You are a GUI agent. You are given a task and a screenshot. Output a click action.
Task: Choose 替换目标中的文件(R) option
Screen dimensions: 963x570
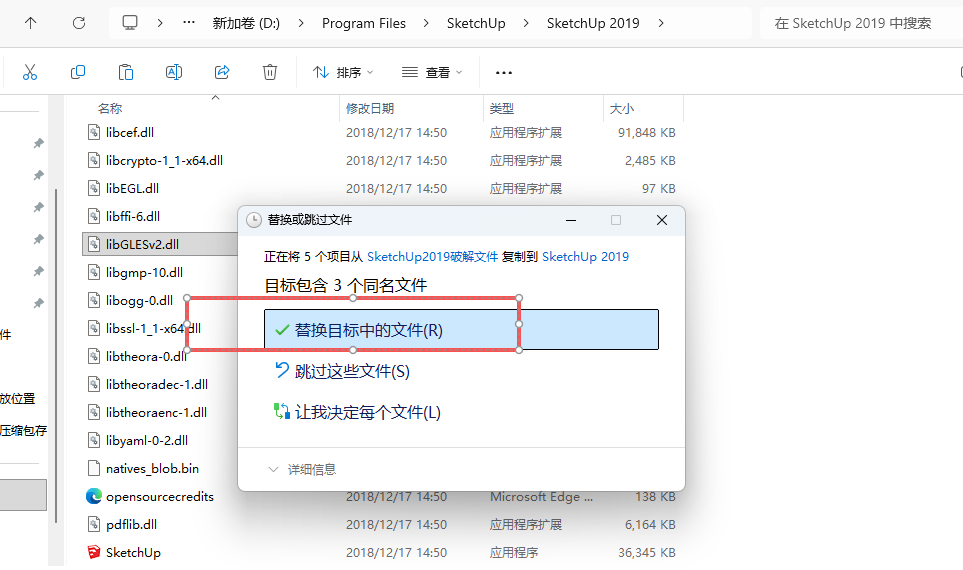[461, 330]
